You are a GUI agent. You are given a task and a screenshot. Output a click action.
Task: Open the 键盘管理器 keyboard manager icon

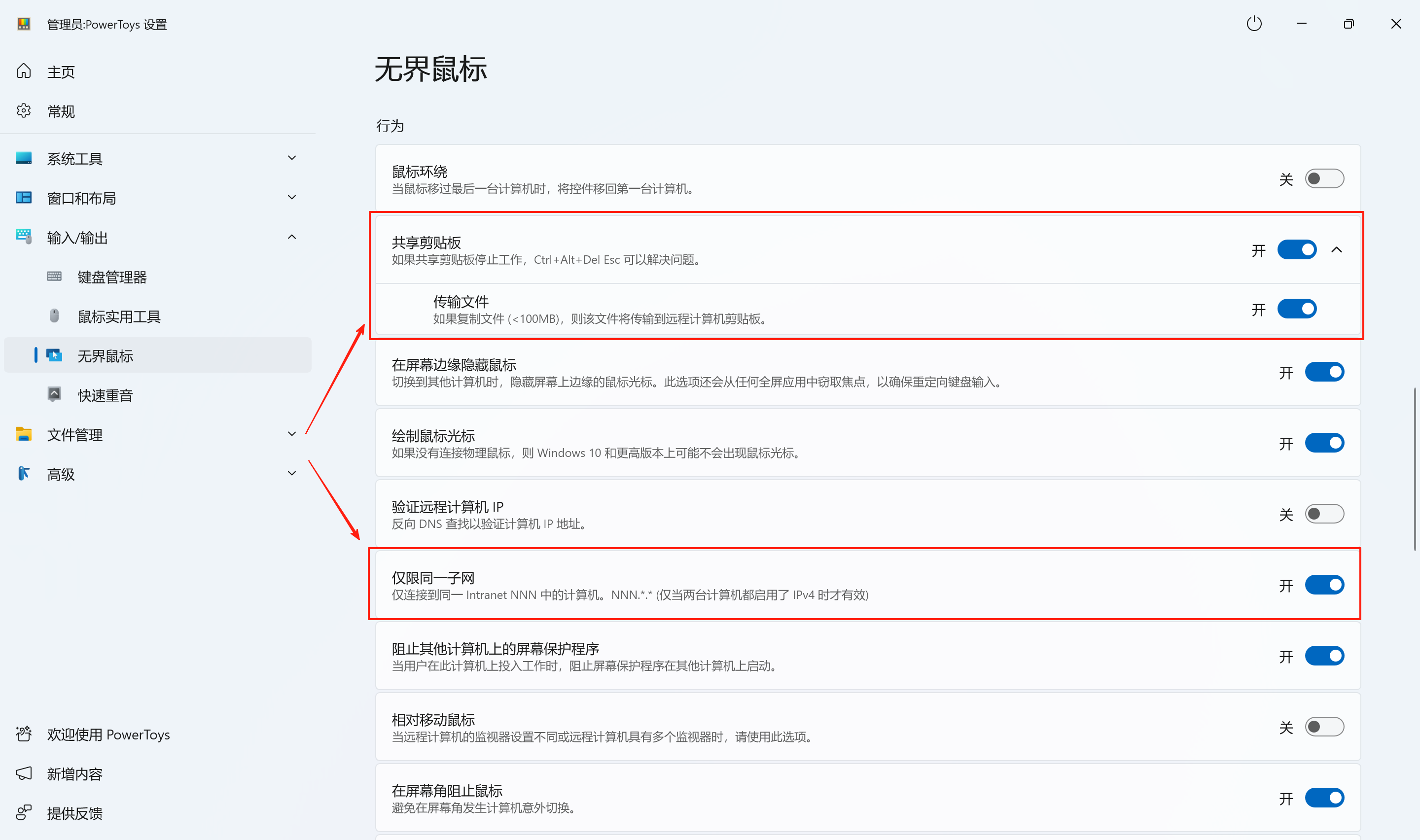pos(54,277)
